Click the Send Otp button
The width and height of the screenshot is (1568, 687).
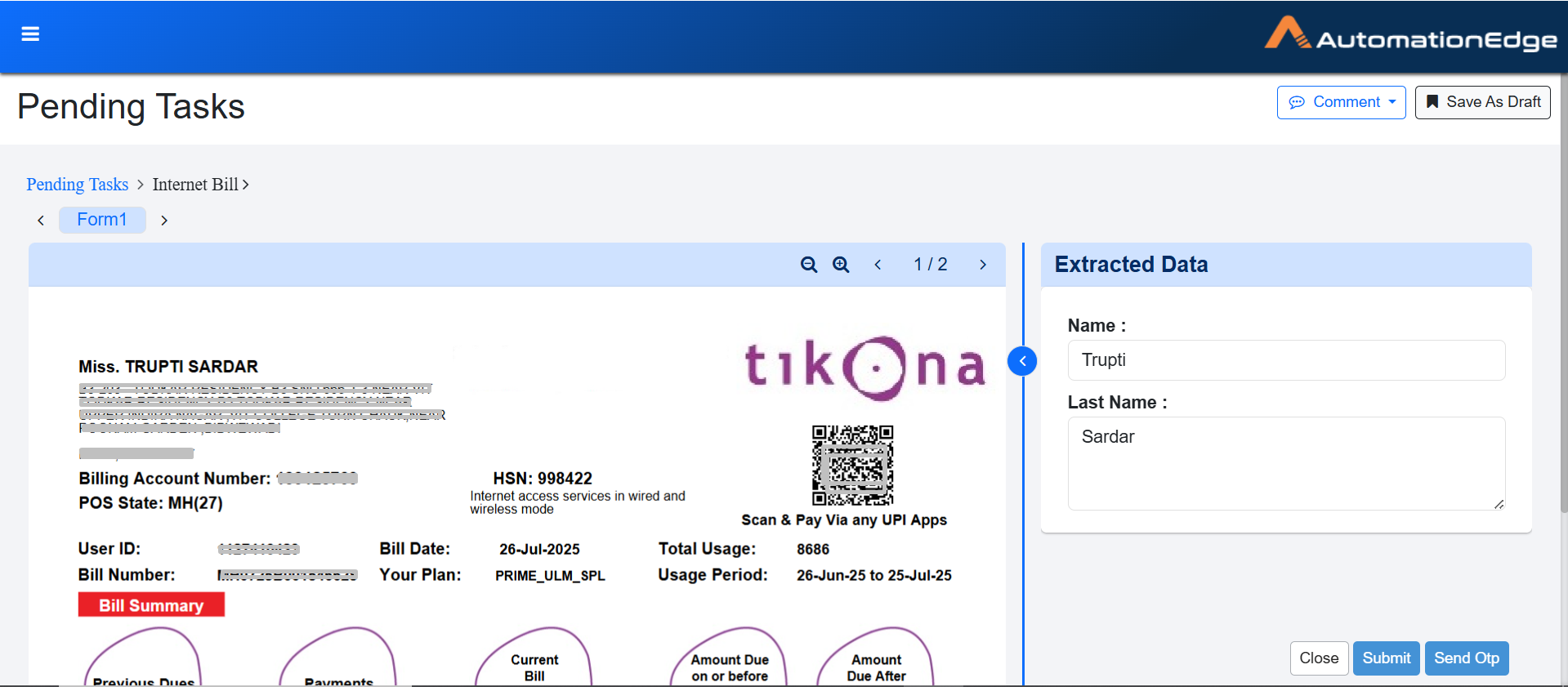[x=1467, y=658]
